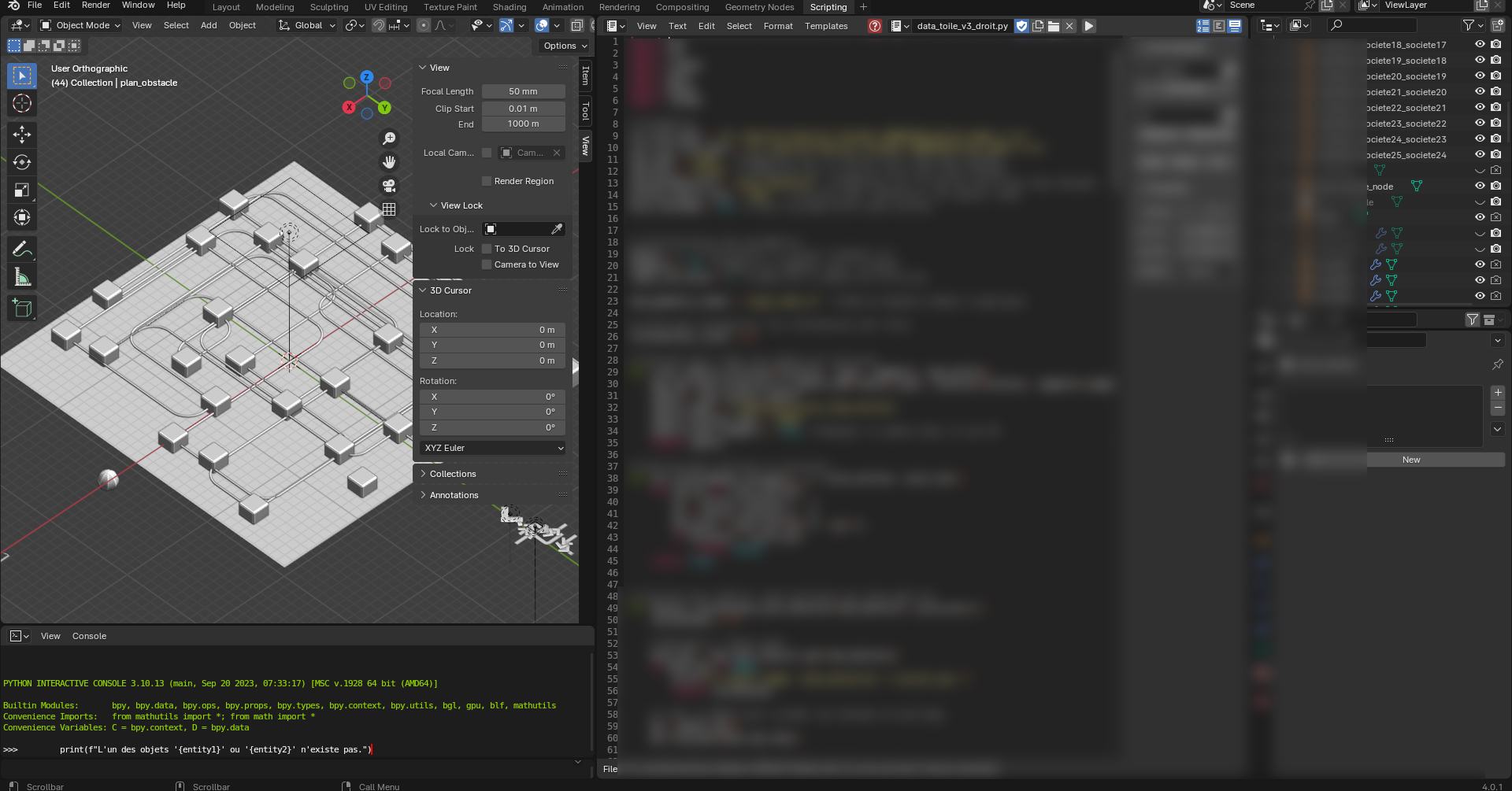Hide societe18_societe17 with its eye icon

coord(1480,45)
